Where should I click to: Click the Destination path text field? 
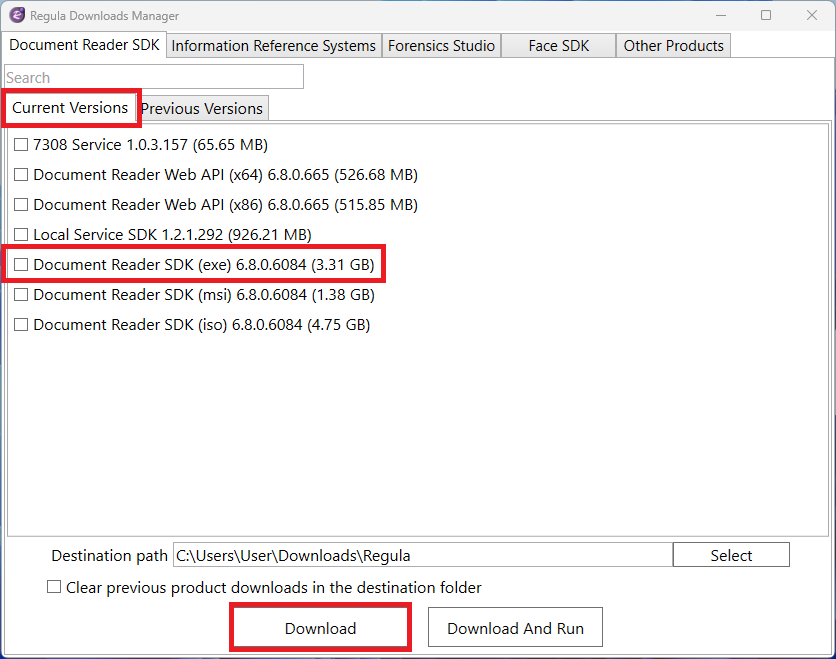[423, 555]
